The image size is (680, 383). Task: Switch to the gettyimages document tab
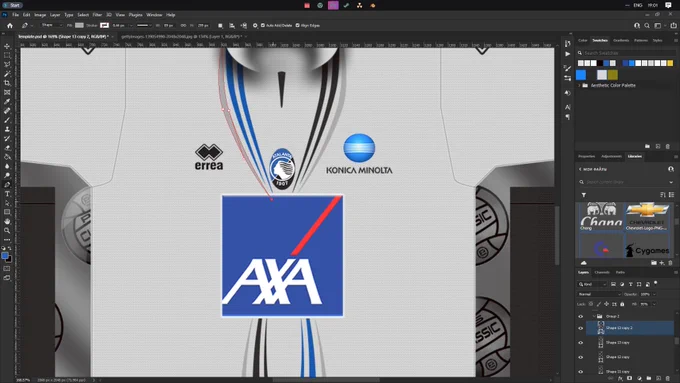(182, 37)
